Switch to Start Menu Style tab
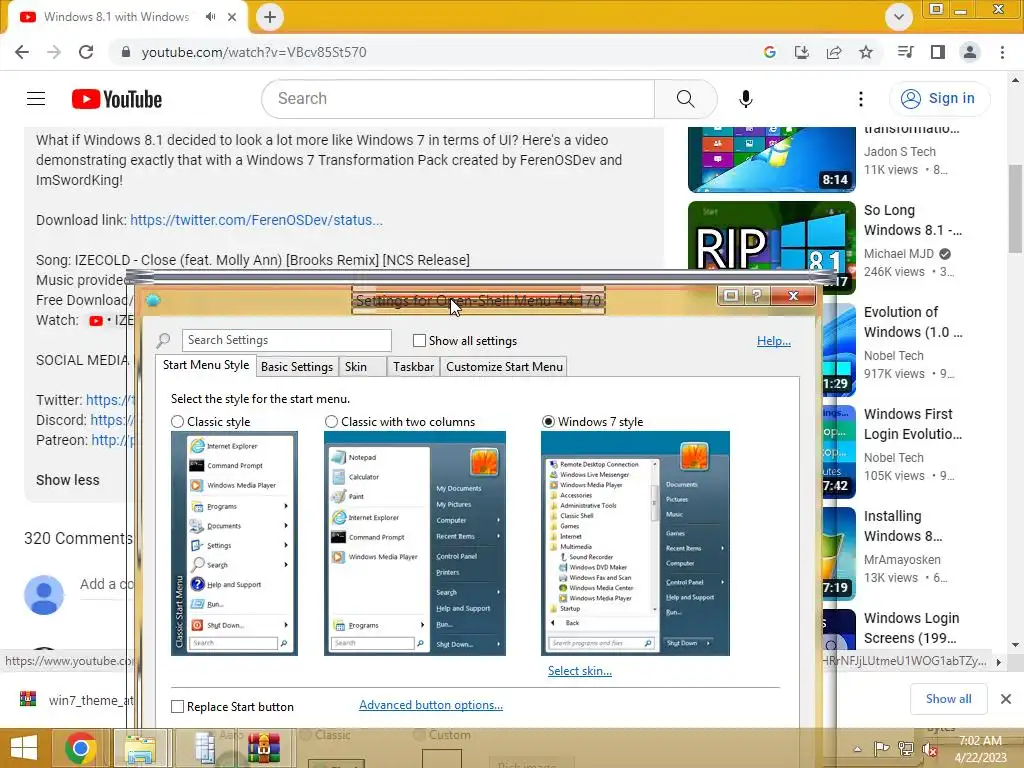The image size is (1024, 768). pos(206,365)
